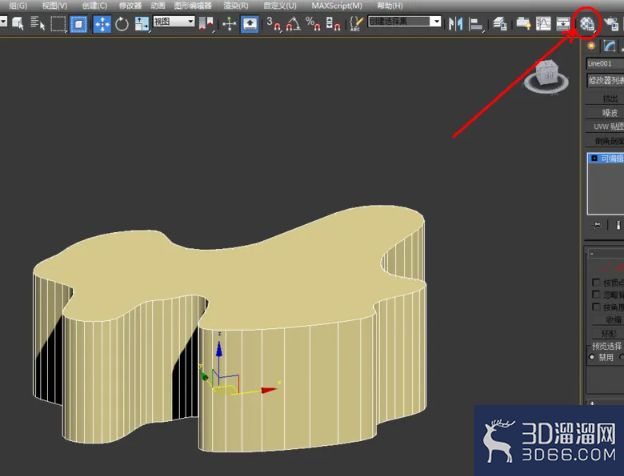624x476 pixels.
Task: Click the red X axis gizmo arrow
Action: click(269, 390)
